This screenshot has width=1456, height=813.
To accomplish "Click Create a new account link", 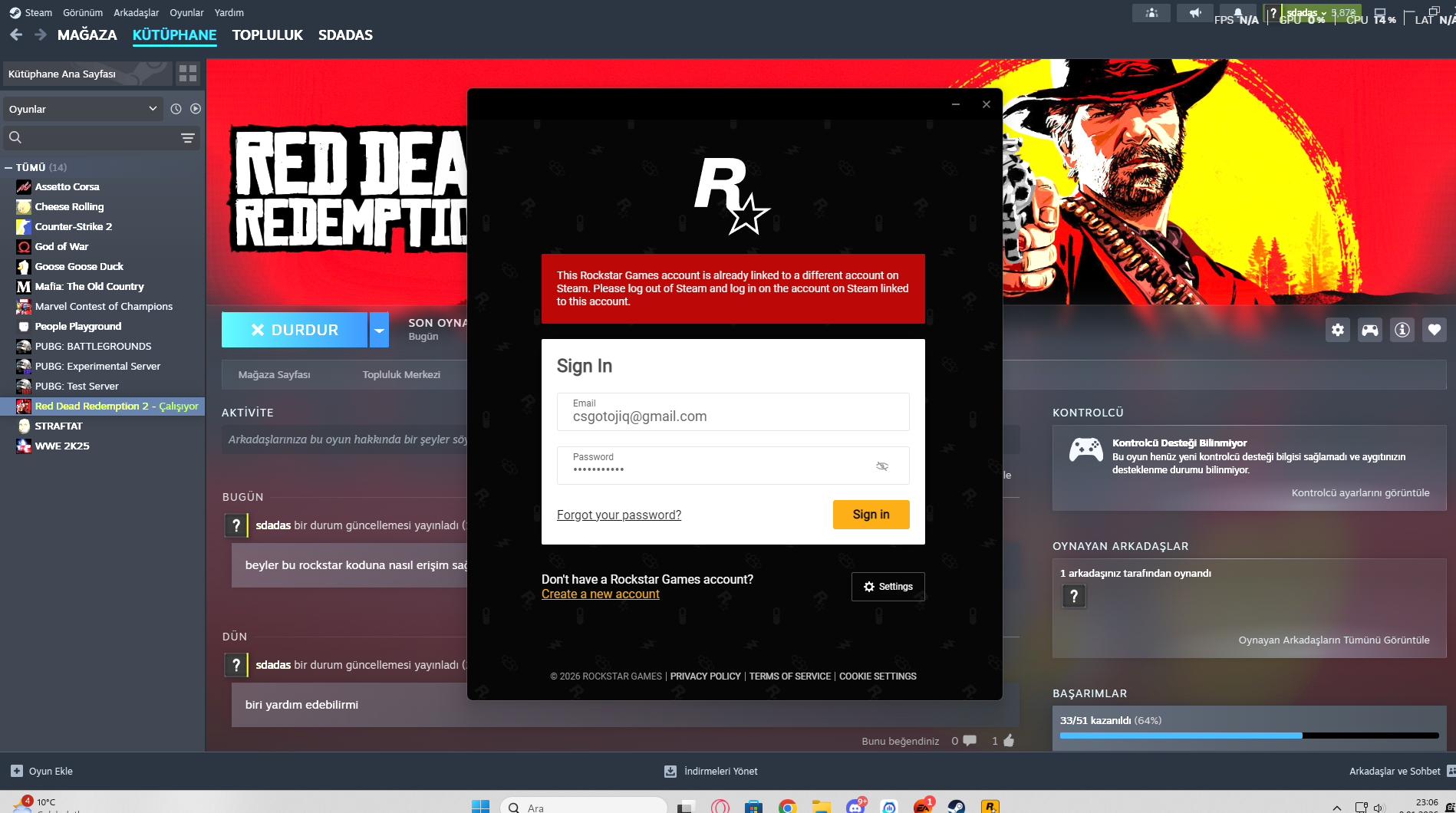I will tap(601, 594).
